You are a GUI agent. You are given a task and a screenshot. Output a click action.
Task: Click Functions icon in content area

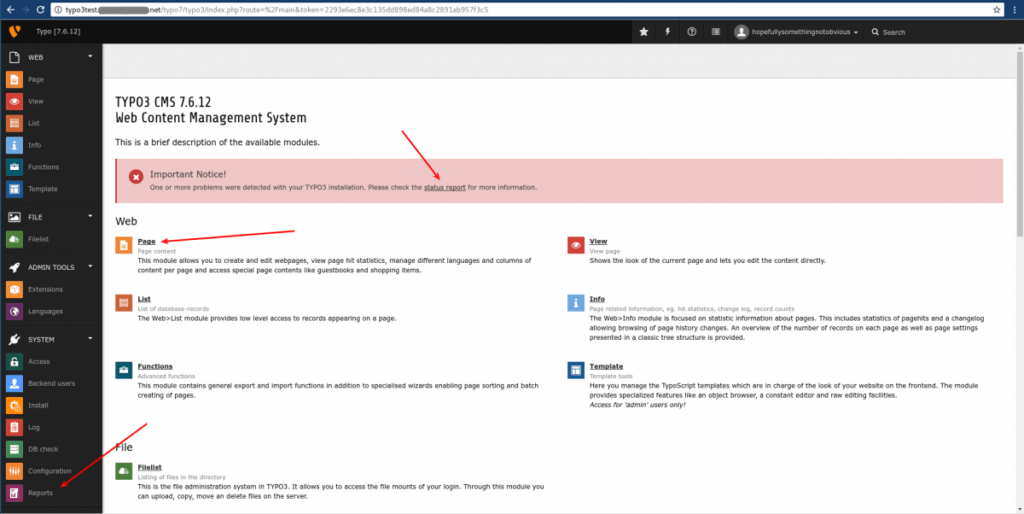123,370
